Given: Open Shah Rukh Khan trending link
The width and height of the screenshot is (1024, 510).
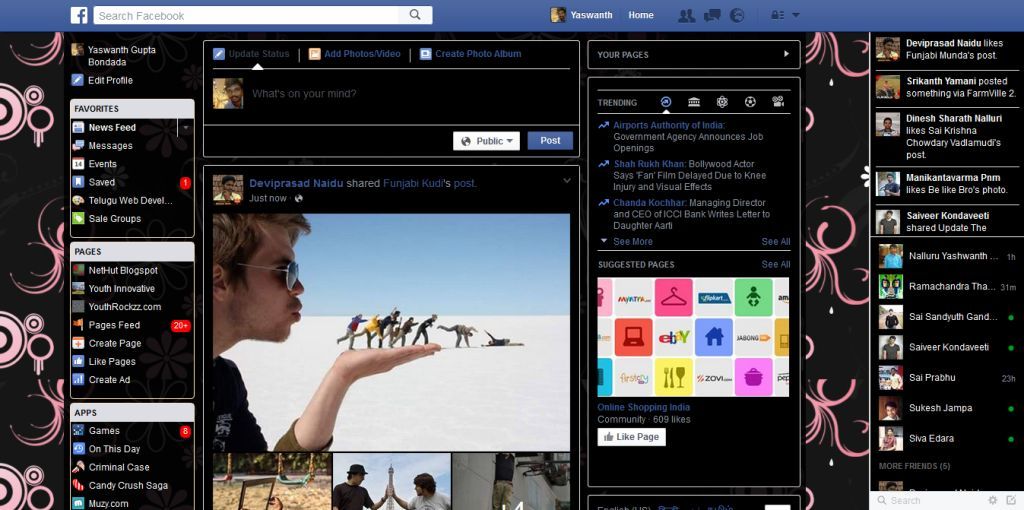Looking at the screenshot, I should pyautogui.click(x=649, y=164).
